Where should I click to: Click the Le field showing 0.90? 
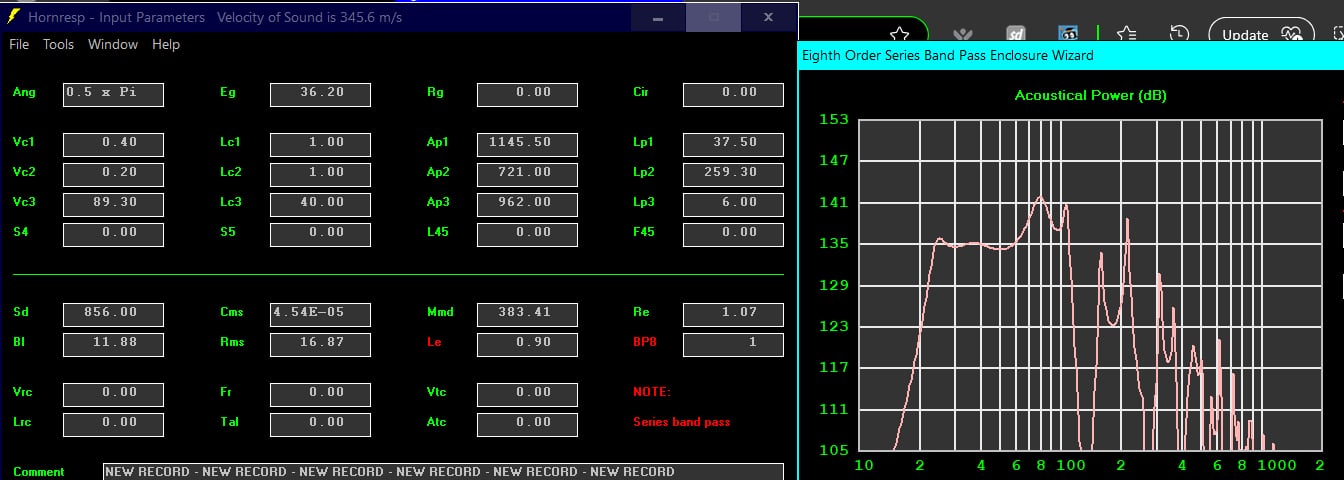pyautogui.click(x=527, y=345)
